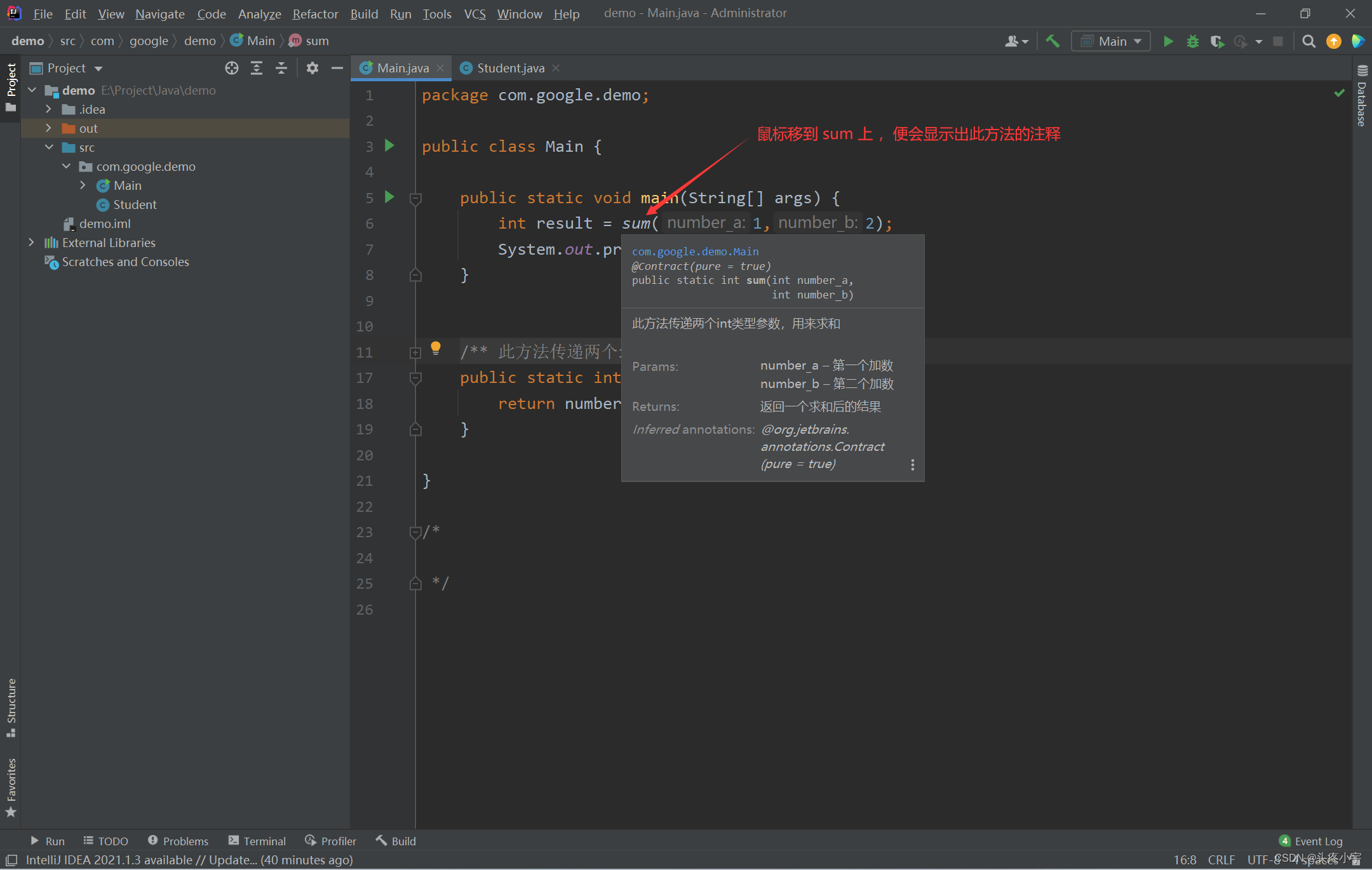
Task: Click the CRLF line separator in status bar
Action: [1221, 859]
